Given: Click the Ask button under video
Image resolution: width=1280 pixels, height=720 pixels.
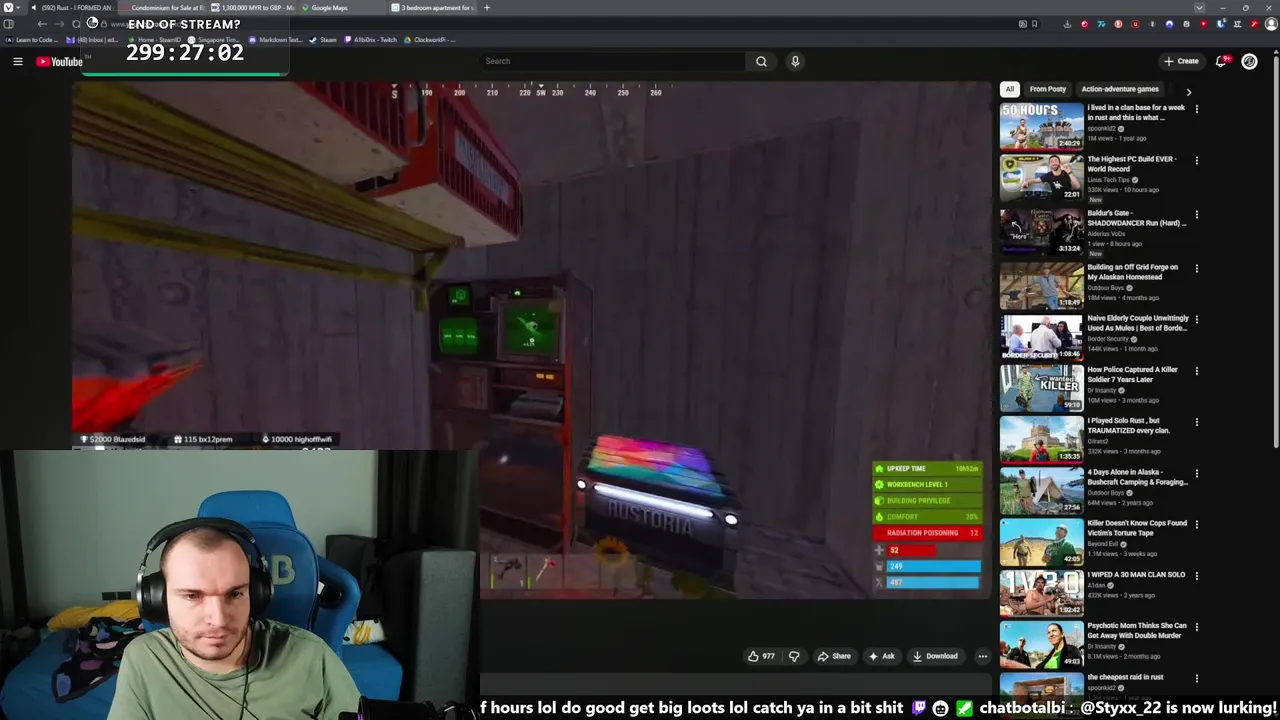Looking at the screenshot, I should [882, 656].
